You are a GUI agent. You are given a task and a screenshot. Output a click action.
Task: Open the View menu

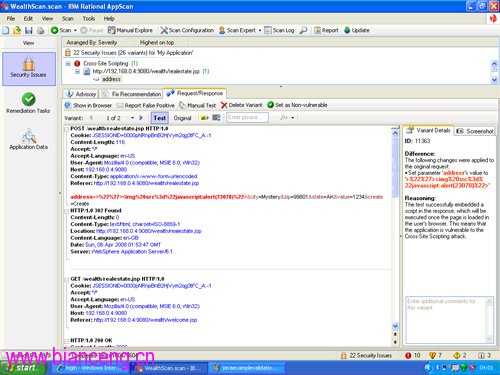coord(47,19)
